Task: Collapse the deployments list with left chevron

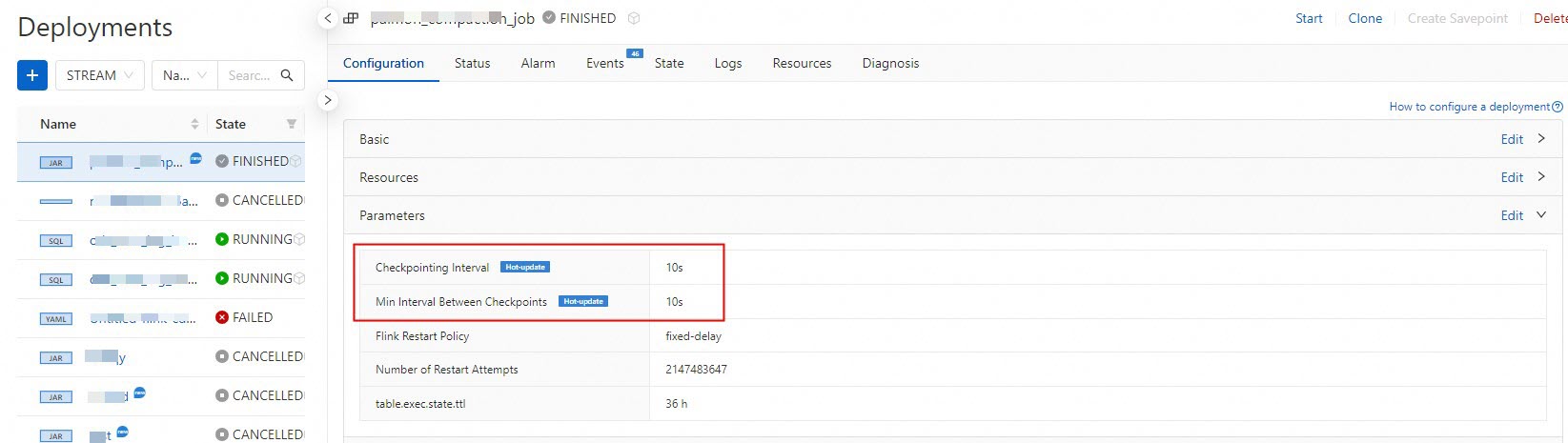Action: pos(328,18)
